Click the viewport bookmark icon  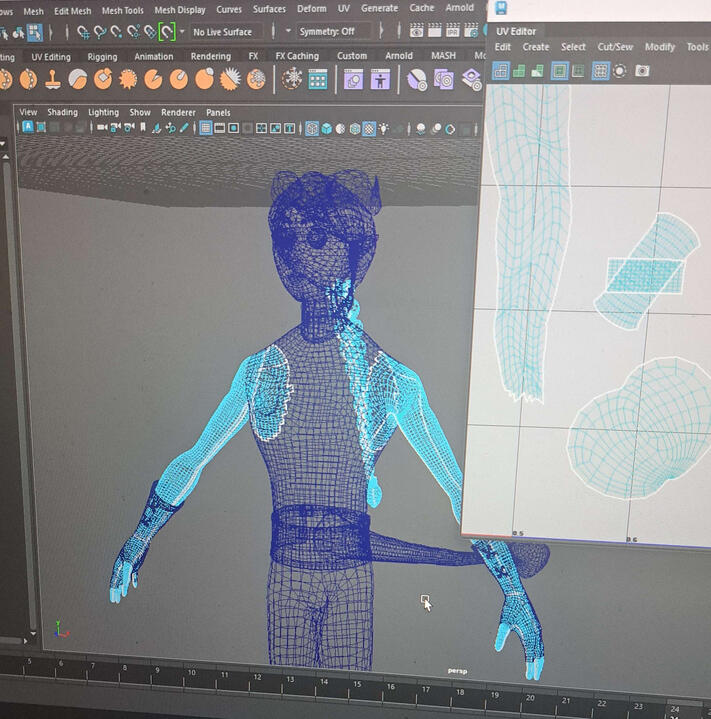(143, 128)
